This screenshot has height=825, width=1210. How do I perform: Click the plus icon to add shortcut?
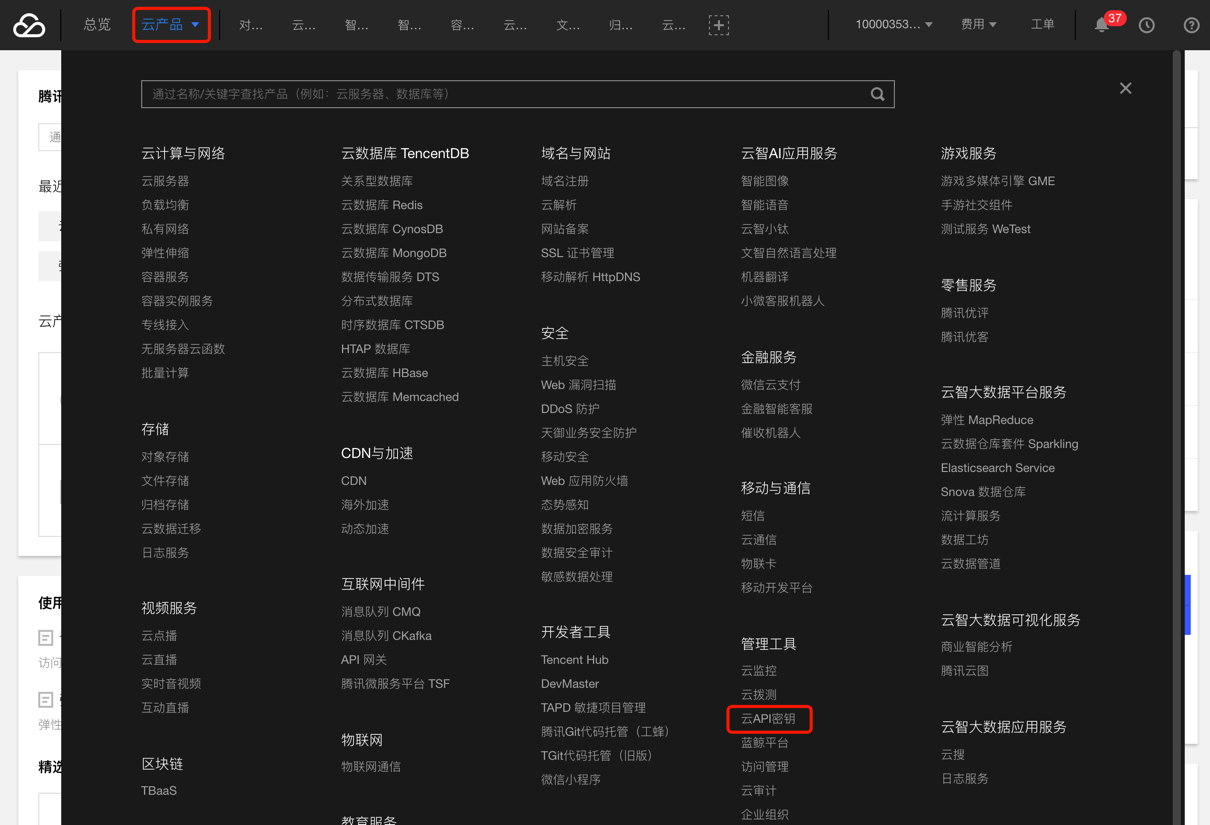coord(718,25)
